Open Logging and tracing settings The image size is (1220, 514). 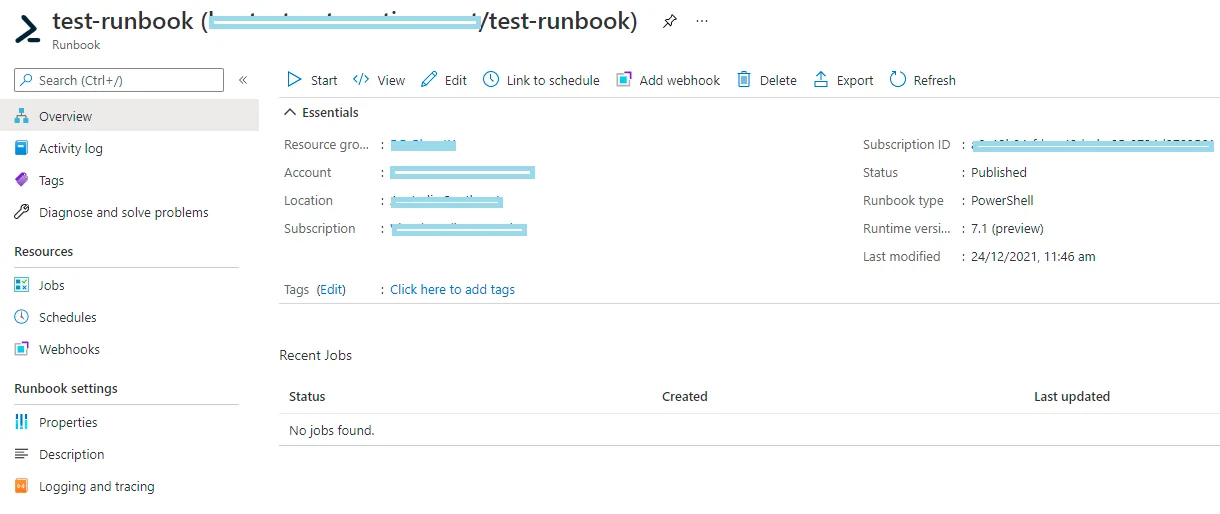(96, 487)
